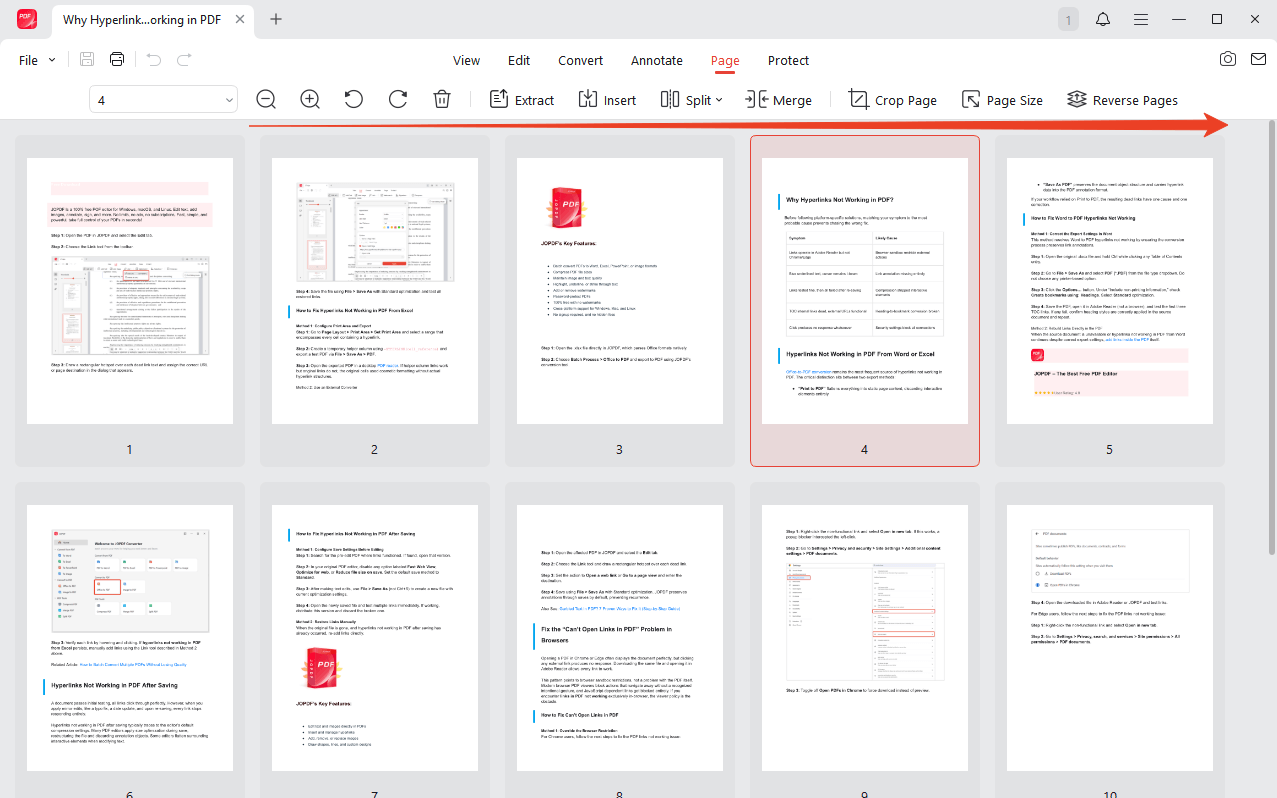Rotate page counterclockwise
The width and height of the screenshot is (1277, 798).
[x=354, y=99]
